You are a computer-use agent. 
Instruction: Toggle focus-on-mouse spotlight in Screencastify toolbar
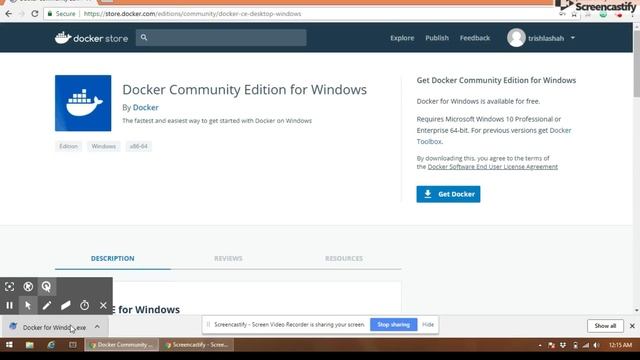[x=9, y=287]
